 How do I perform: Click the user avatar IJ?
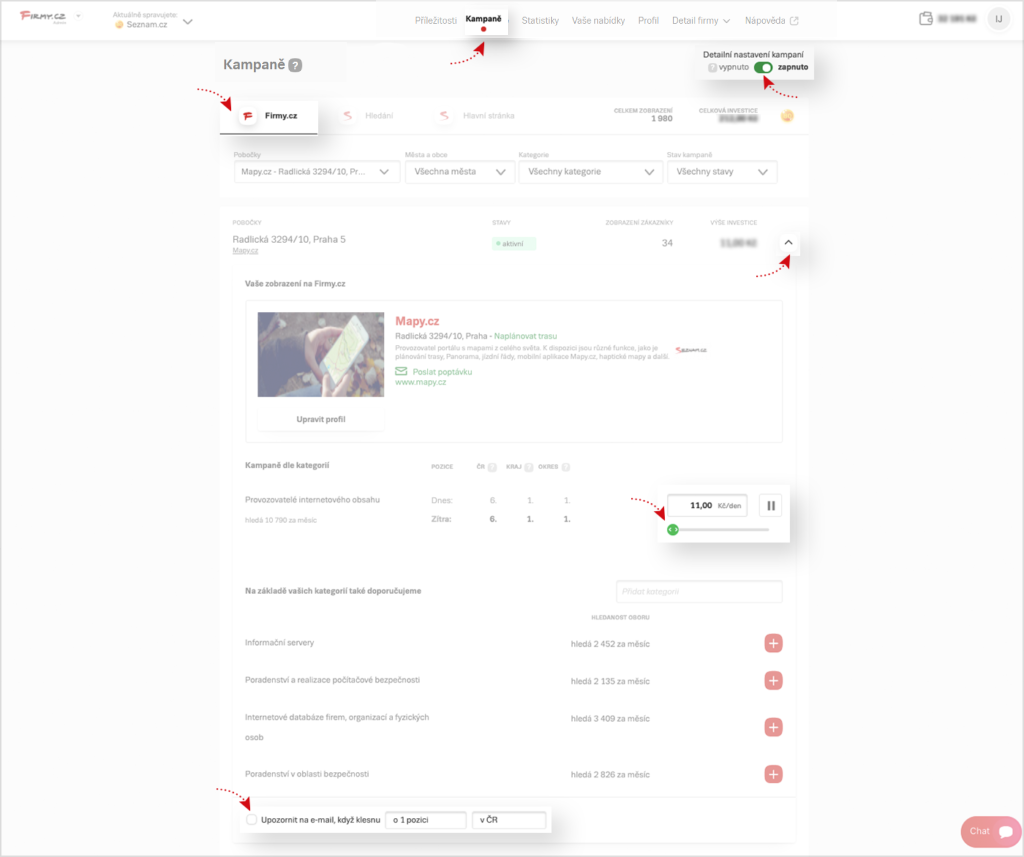(998, 19)
